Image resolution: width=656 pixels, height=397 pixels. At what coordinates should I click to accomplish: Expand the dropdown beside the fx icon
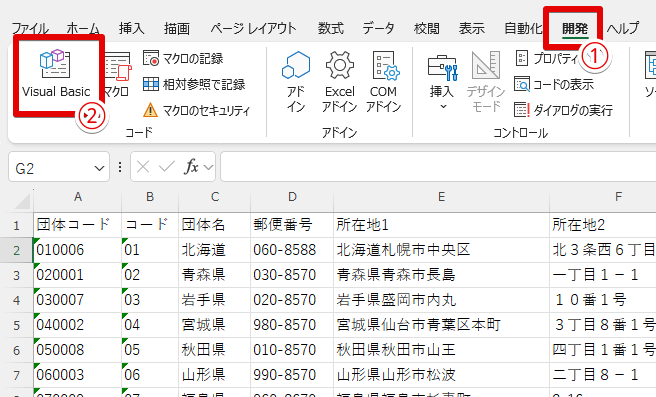click(x=208, y=168)
